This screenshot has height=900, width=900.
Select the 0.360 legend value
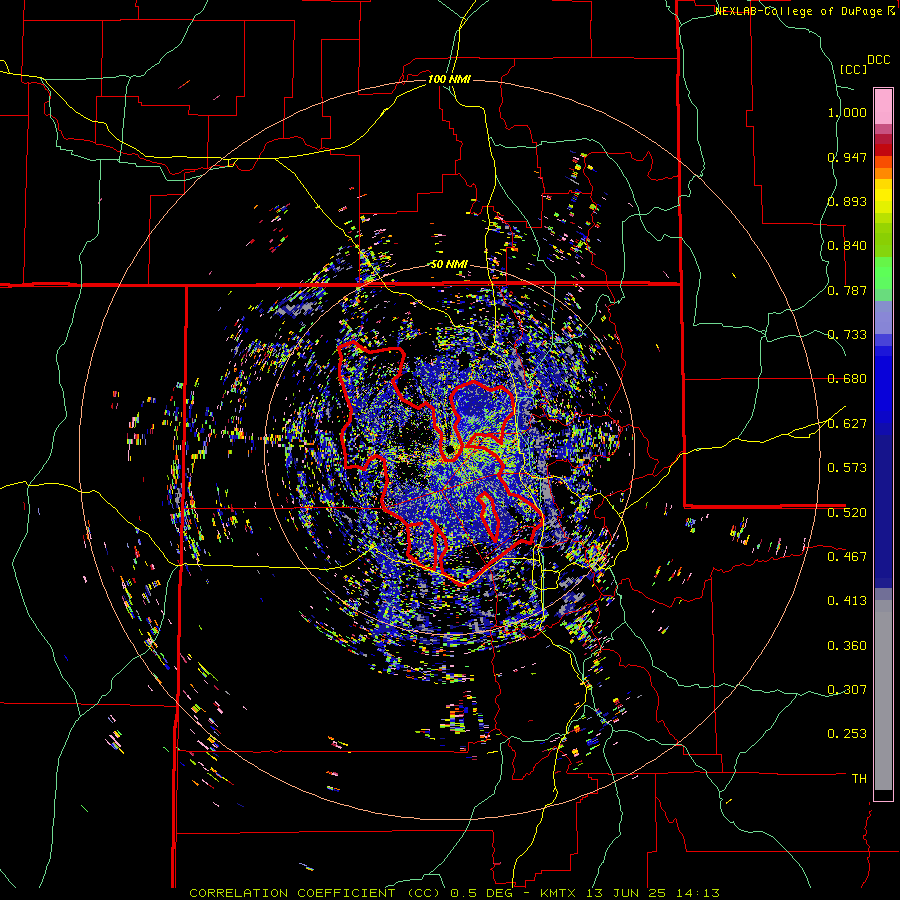point(847,646)
